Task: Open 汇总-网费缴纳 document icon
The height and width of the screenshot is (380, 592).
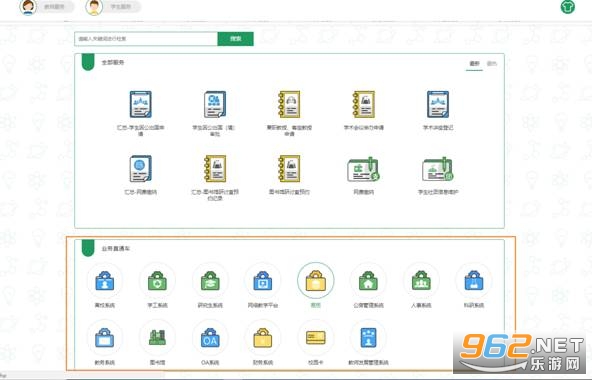Action: (140, 169)
